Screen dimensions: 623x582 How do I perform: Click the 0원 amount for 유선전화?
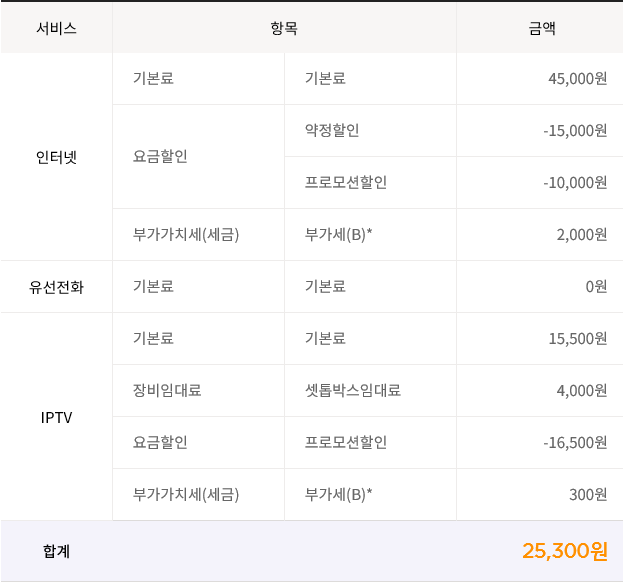pyautogui.click(x=595, y=287)
